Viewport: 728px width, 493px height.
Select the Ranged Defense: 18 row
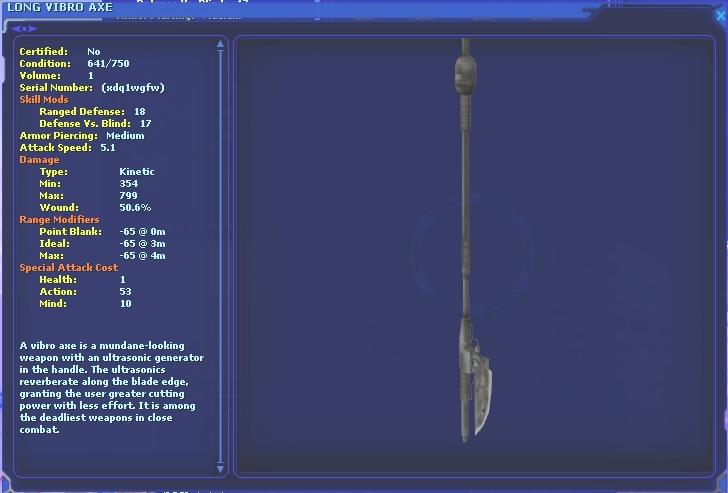(92, 111)
